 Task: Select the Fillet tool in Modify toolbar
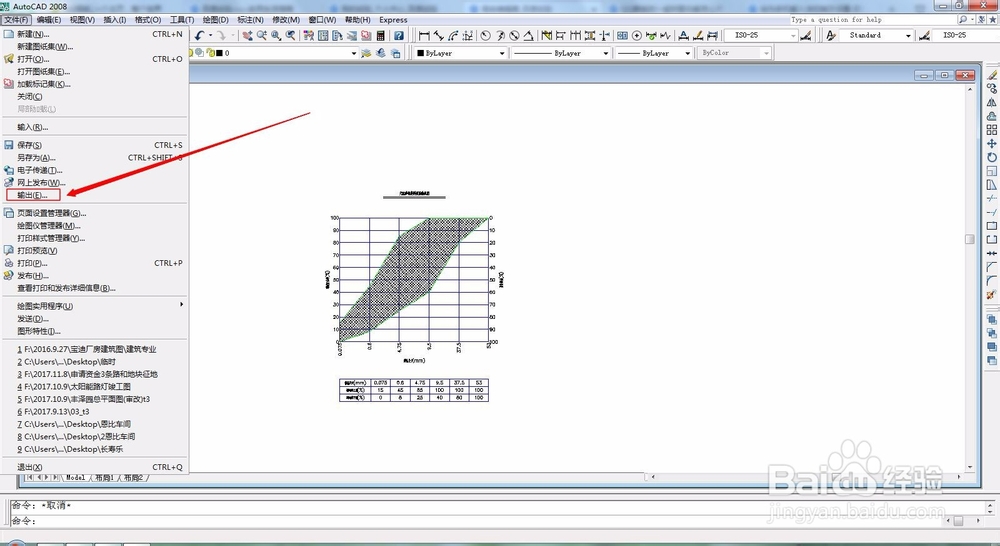[992, 281]
